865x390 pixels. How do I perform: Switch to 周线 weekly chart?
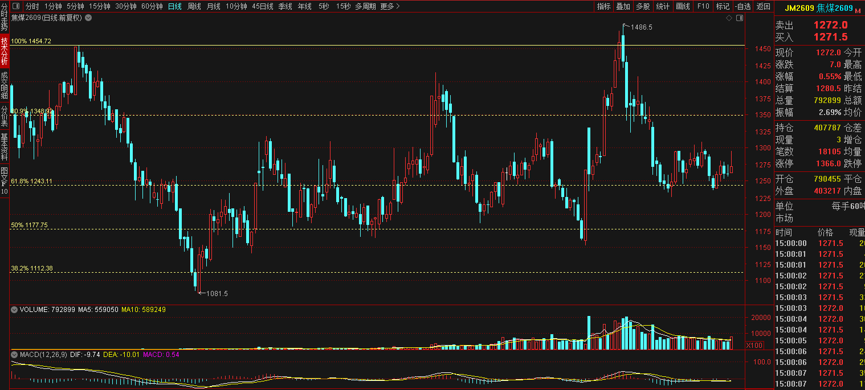[194, 7]
